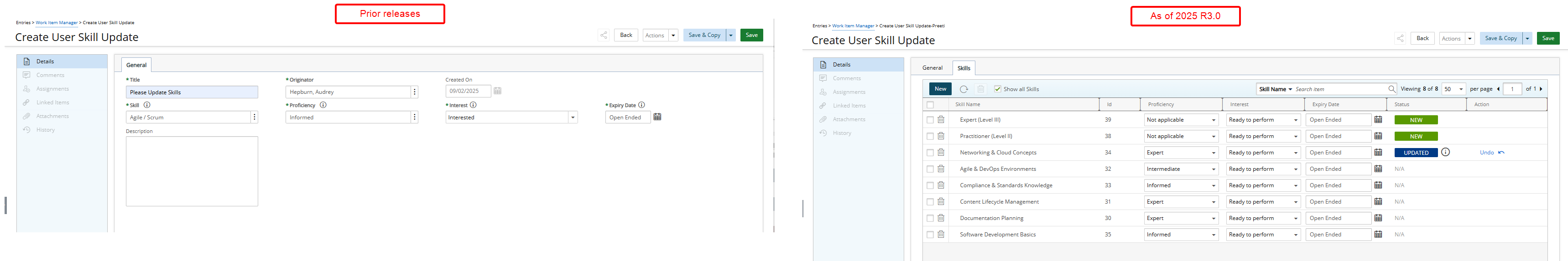The image size is (1568, 261).
Task: Open the Skill Name search filter dropdown
Action: (1275, 89)
